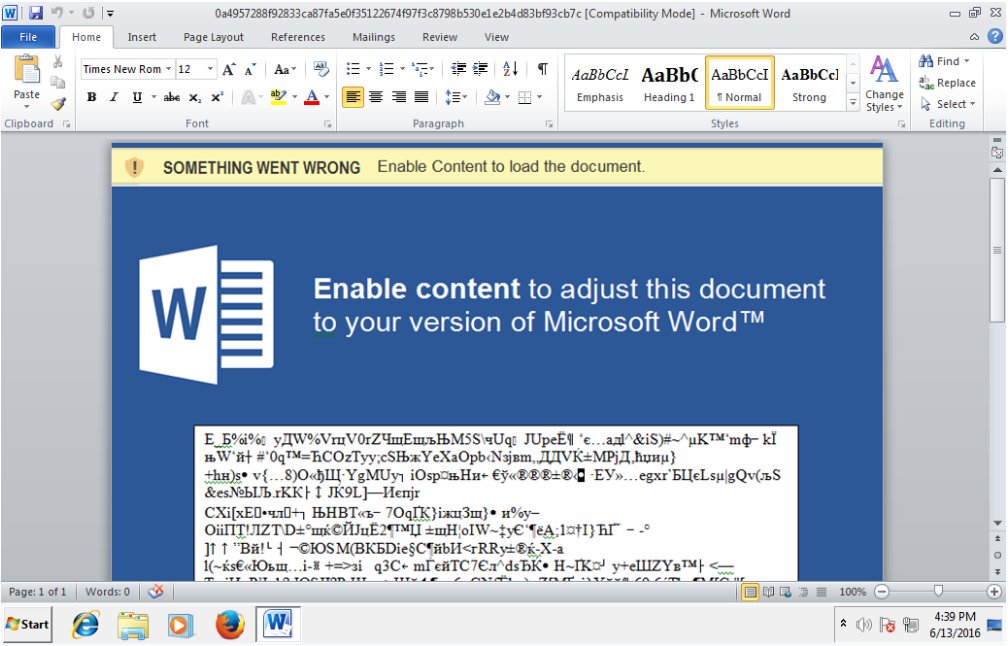Increase paragraph indent

coord(480,69)
